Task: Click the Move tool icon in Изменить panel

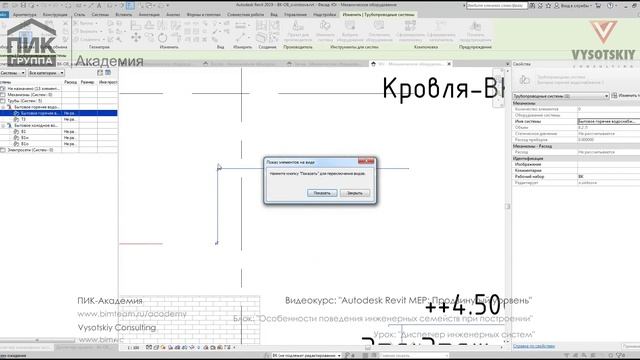Action: [136, 38]
